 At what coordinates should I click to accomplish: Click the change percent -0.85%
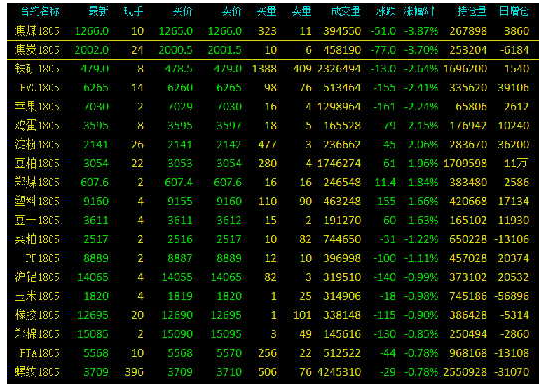pyautogui.click(x=421, y=334)
